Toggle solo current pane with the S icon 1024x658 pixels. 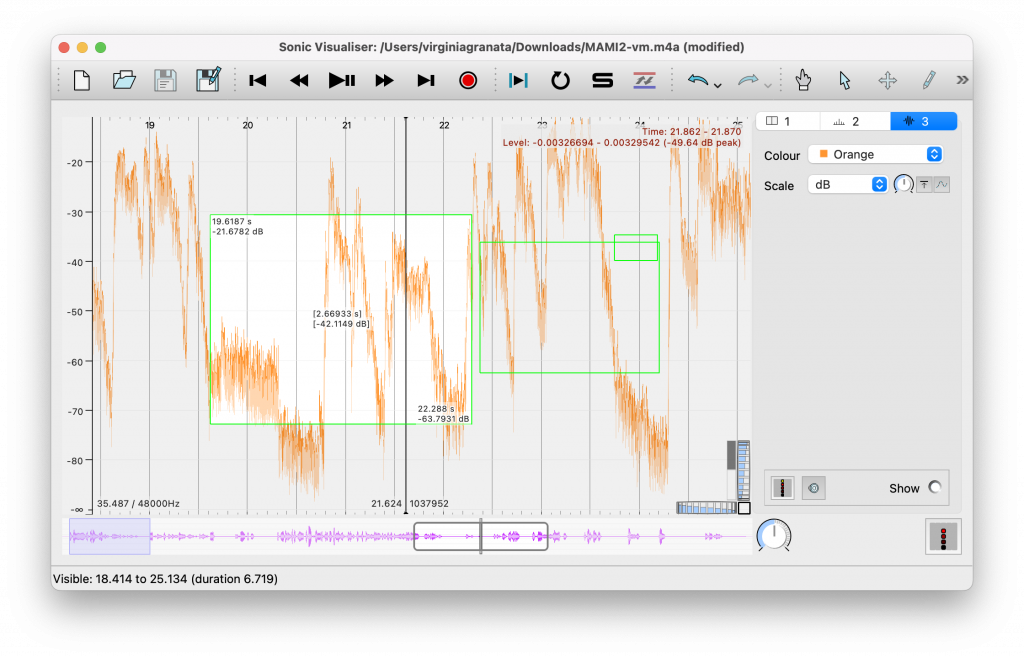pyautogui.click(x=602, y=80)
